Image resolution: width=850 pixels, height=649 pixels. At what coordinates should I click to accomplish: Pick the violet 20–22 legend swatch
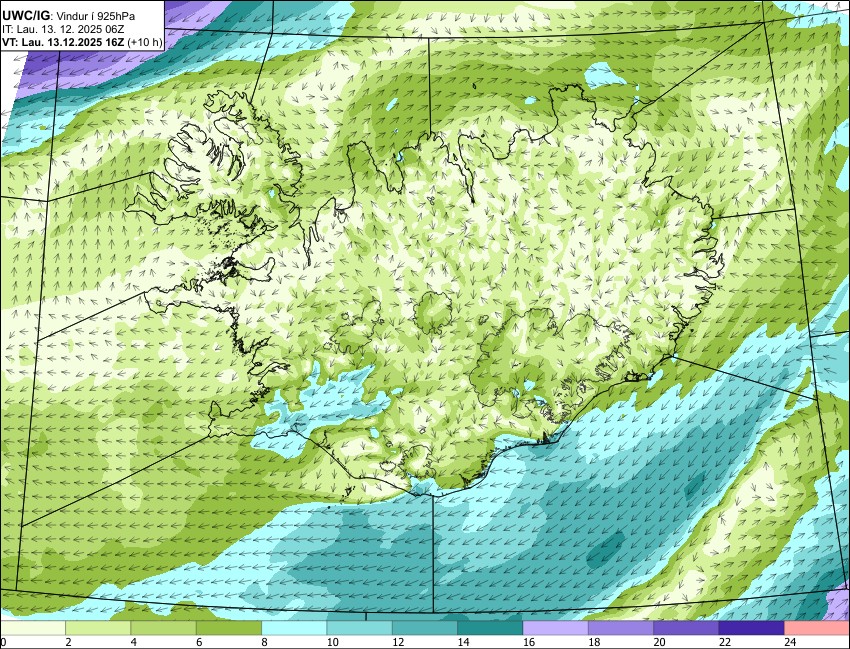click(x=686, y=628)
